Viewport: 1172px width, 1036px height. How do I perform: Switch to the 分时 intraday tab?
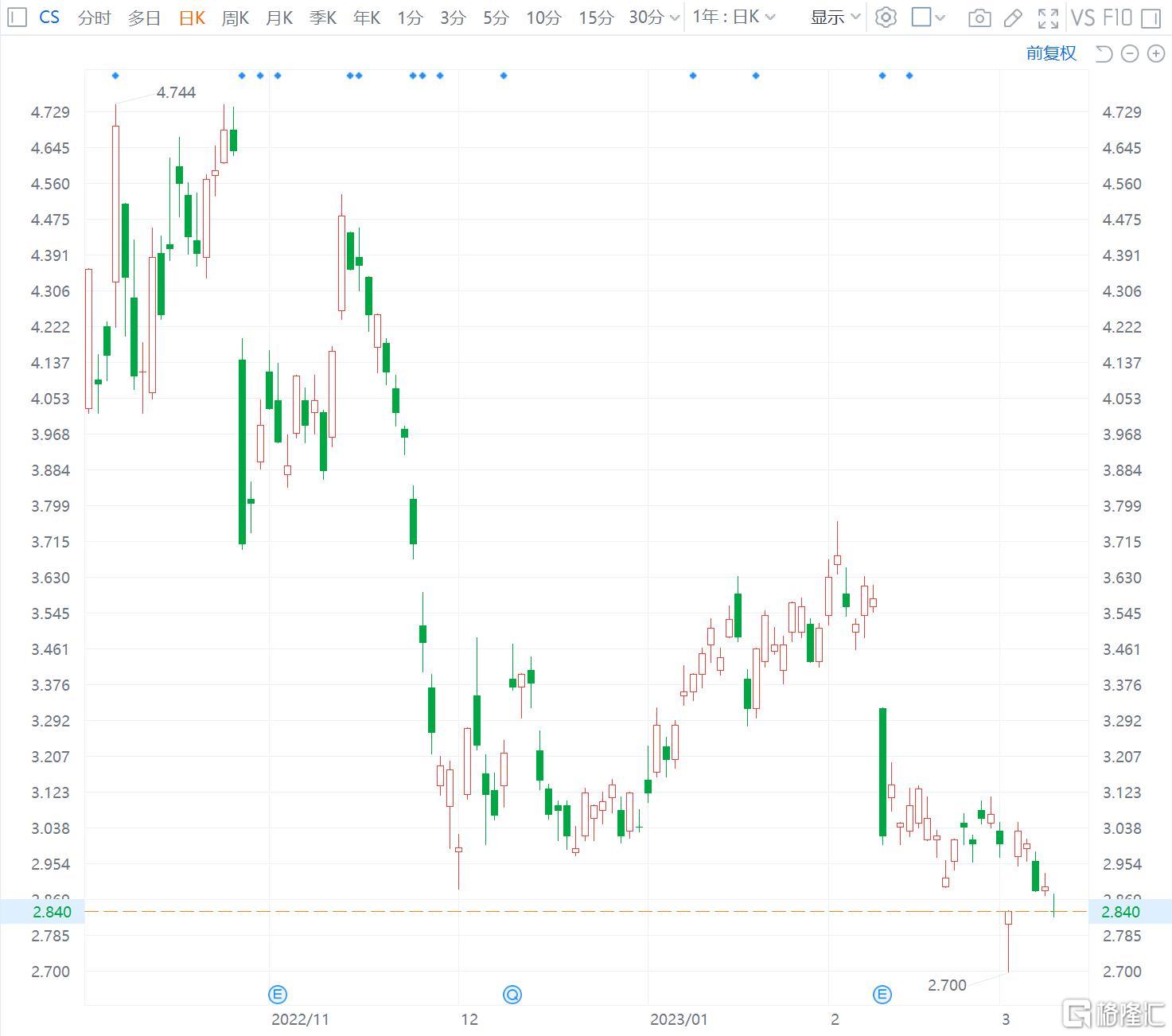click(94, 18)
